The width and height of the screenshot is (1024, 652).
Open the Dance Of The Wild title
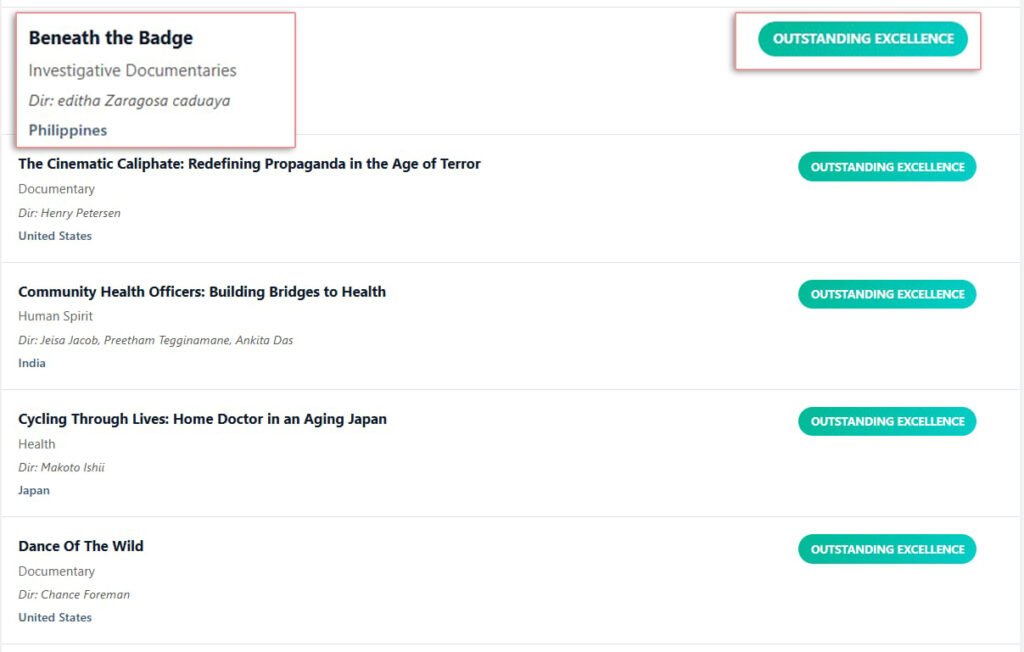tap(80, 546)
